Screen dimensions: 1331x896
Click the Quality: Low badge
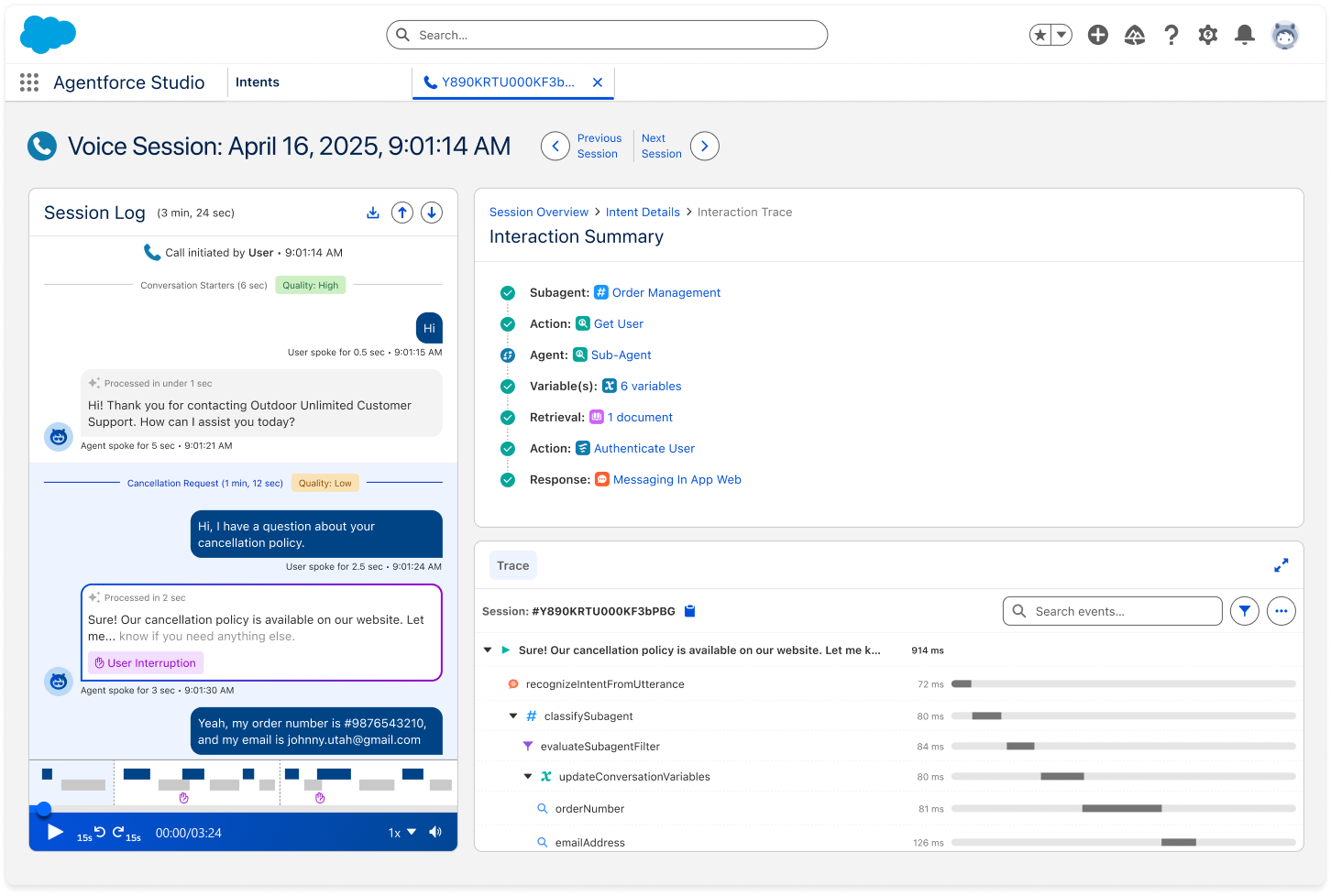(x=325, y=483)
